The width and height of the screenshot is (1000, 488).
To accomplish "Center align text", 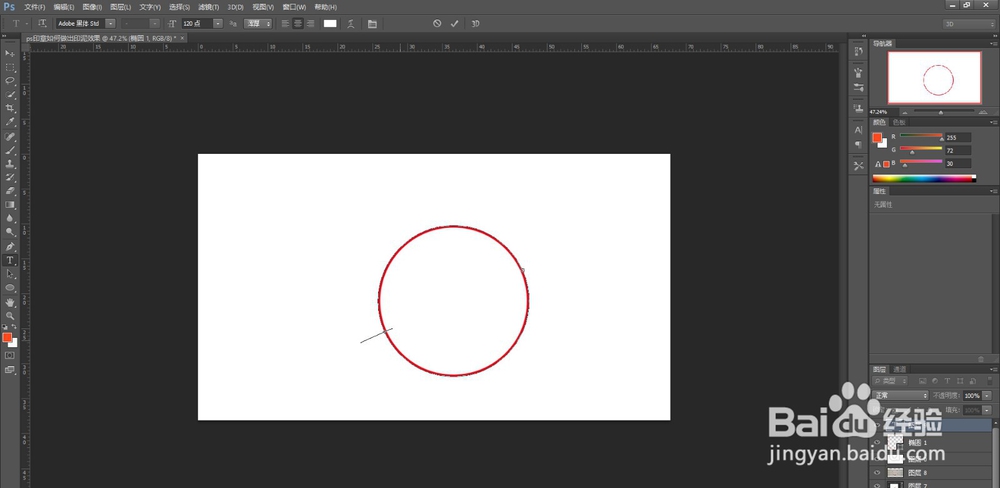I will point(298,24).
